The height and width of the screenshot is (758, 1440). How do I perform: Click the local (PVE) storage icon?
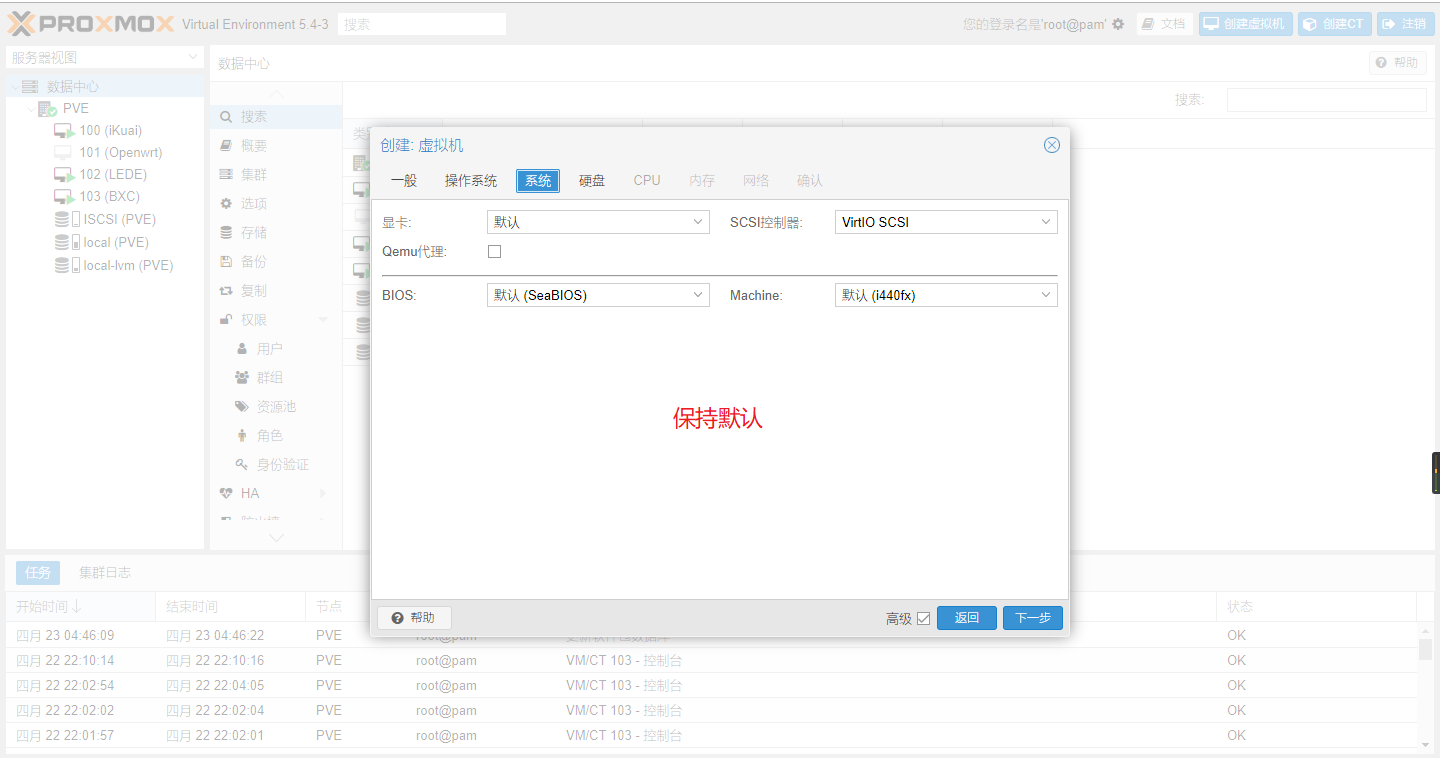(x=66, y=242)
